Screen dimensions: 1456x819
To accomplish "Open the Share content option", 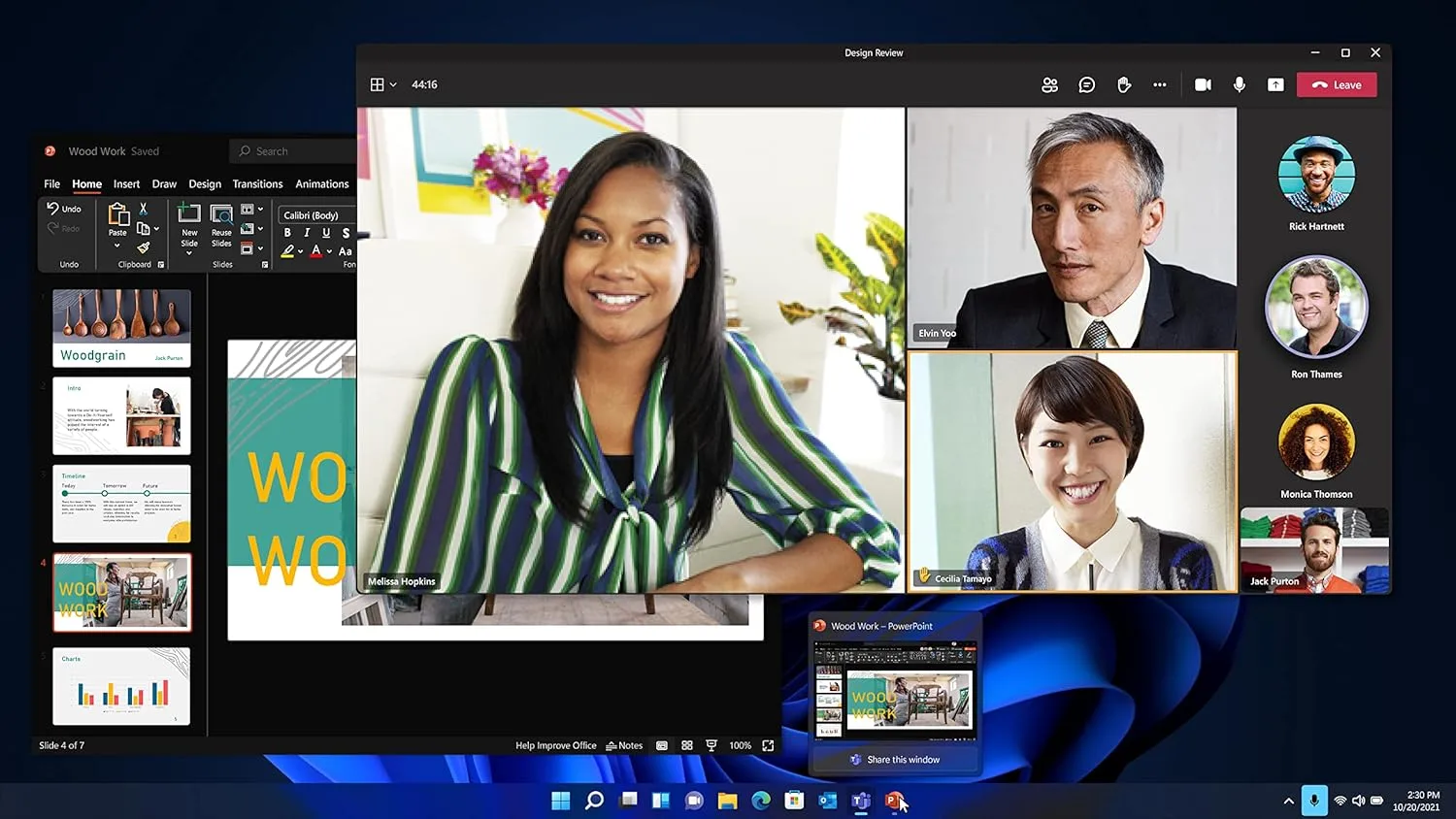I will pyautogui.click(x=1275, y=84).
